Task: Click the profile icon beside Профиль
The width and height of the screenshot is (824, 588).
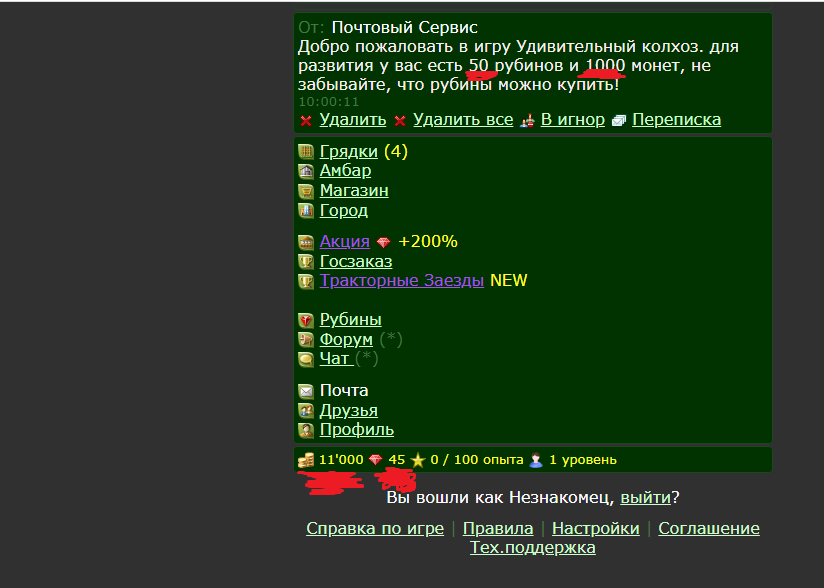Action: point(306,431)
